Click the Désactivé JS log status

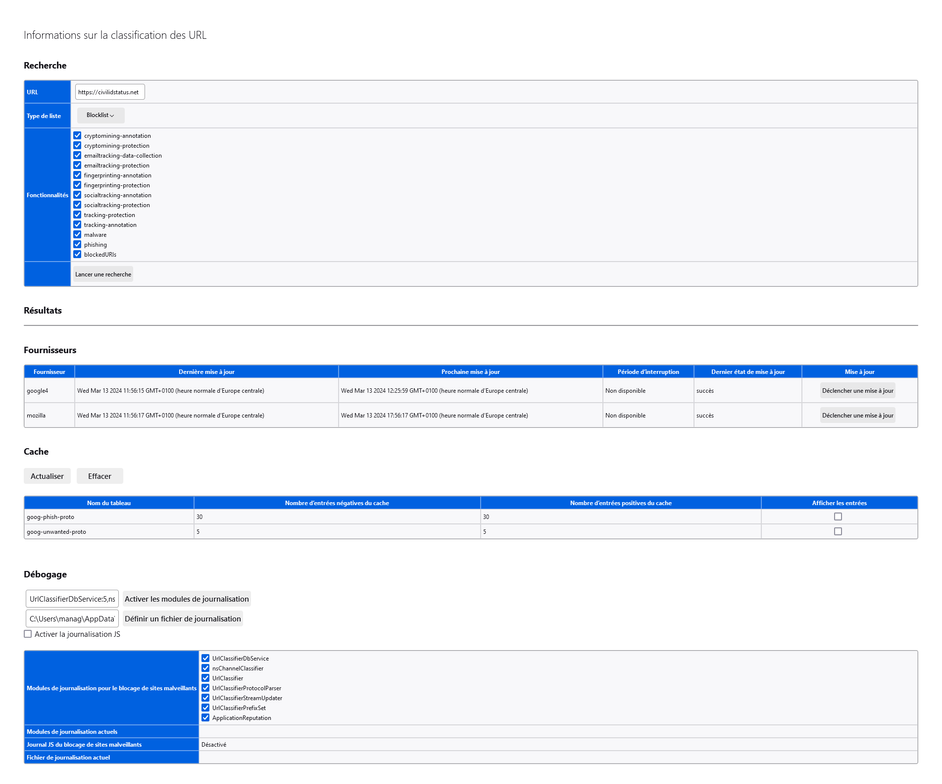pos(214,745)
